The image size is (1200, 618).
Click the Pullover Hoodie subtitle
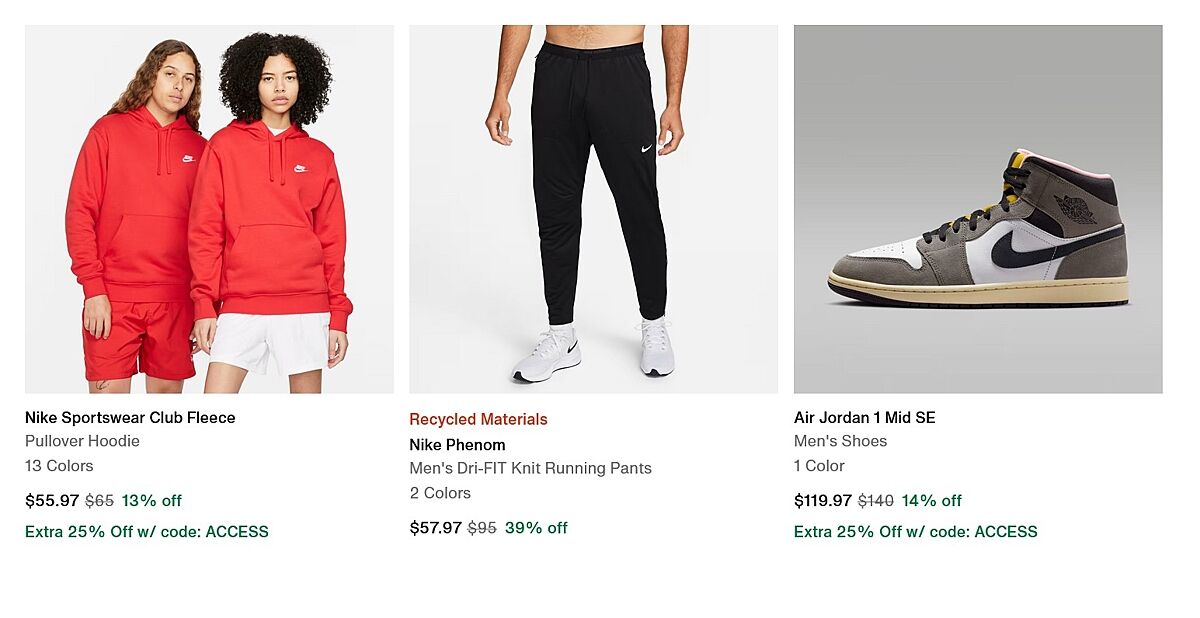pos(82,441)
